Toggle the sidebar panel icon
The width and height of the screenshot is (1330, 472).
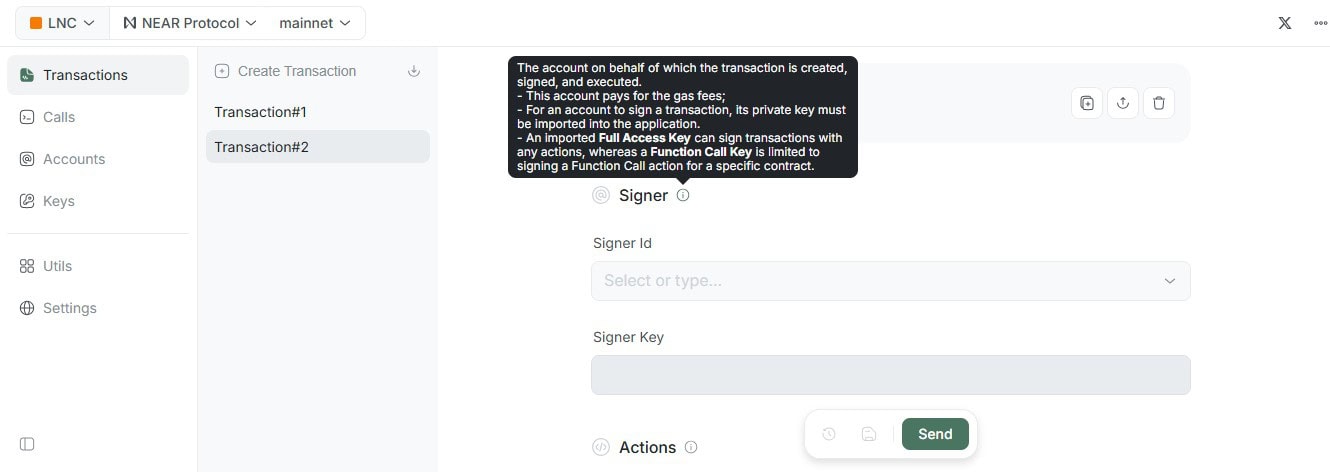click(27, 443)
